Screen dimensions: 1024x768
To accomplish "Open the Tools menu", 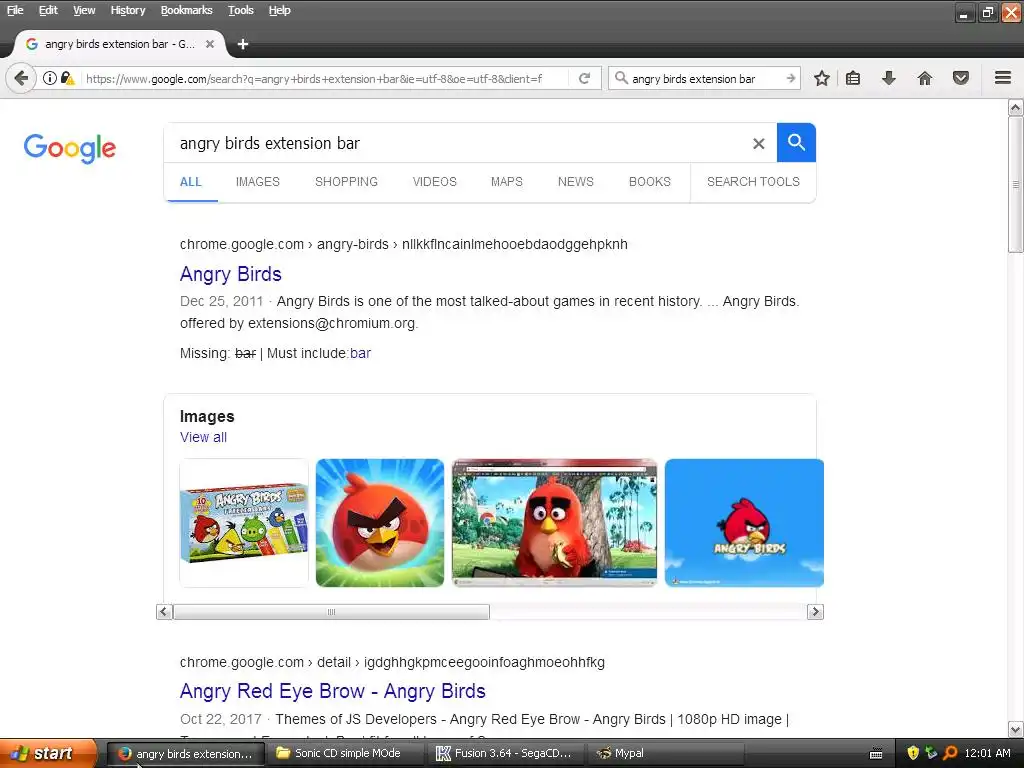I will pyautogui.click(x=241, y=10).
